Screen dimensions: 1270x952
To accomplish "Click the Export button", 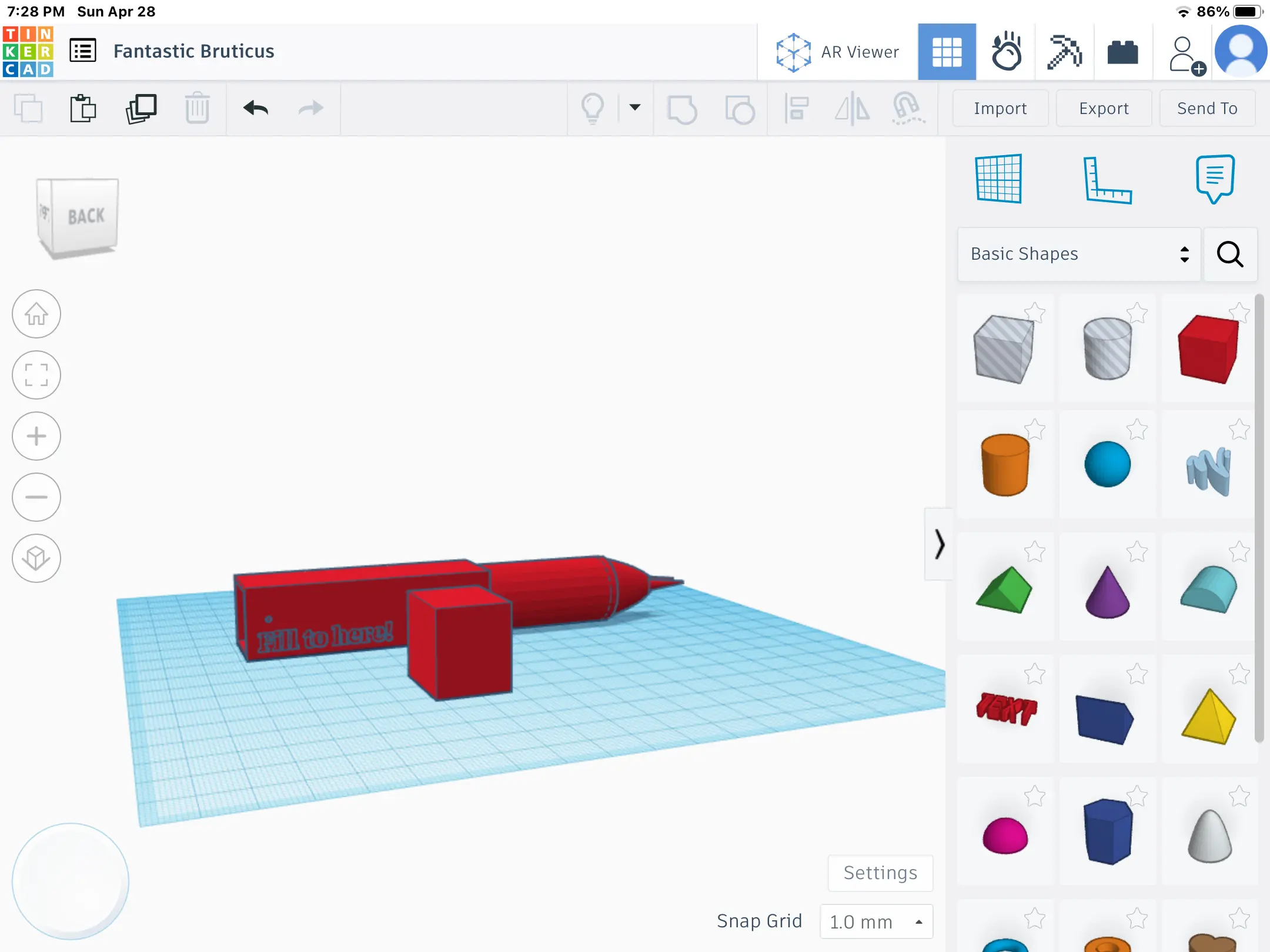I will (1104, 108).
